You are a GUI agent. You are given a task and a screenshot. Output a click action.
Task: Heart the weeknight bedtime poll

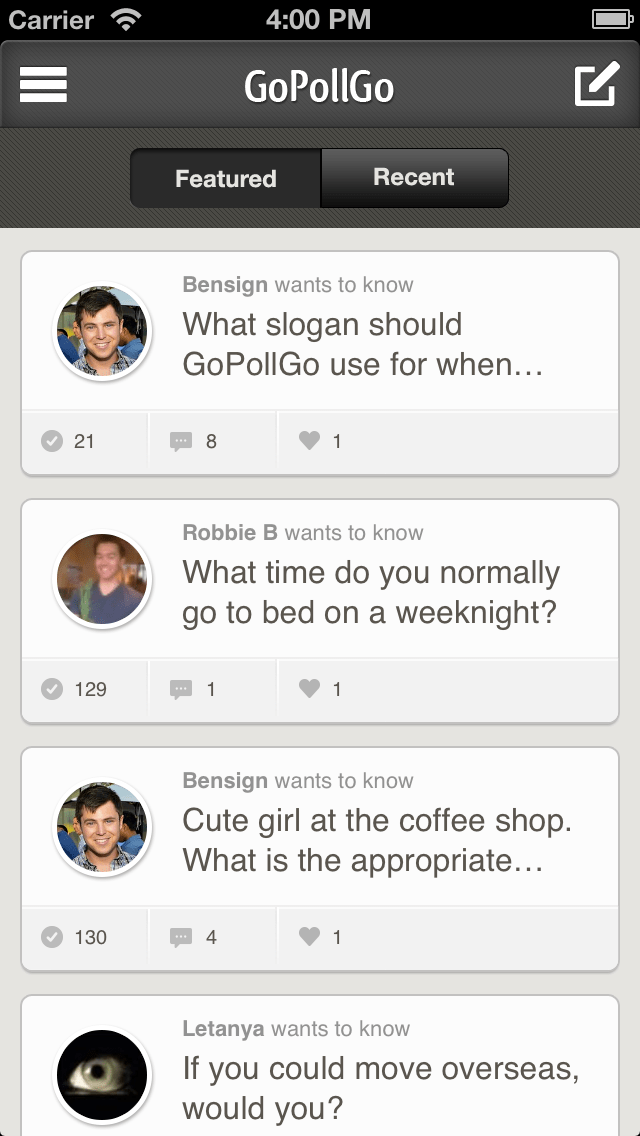pos(310,689)
